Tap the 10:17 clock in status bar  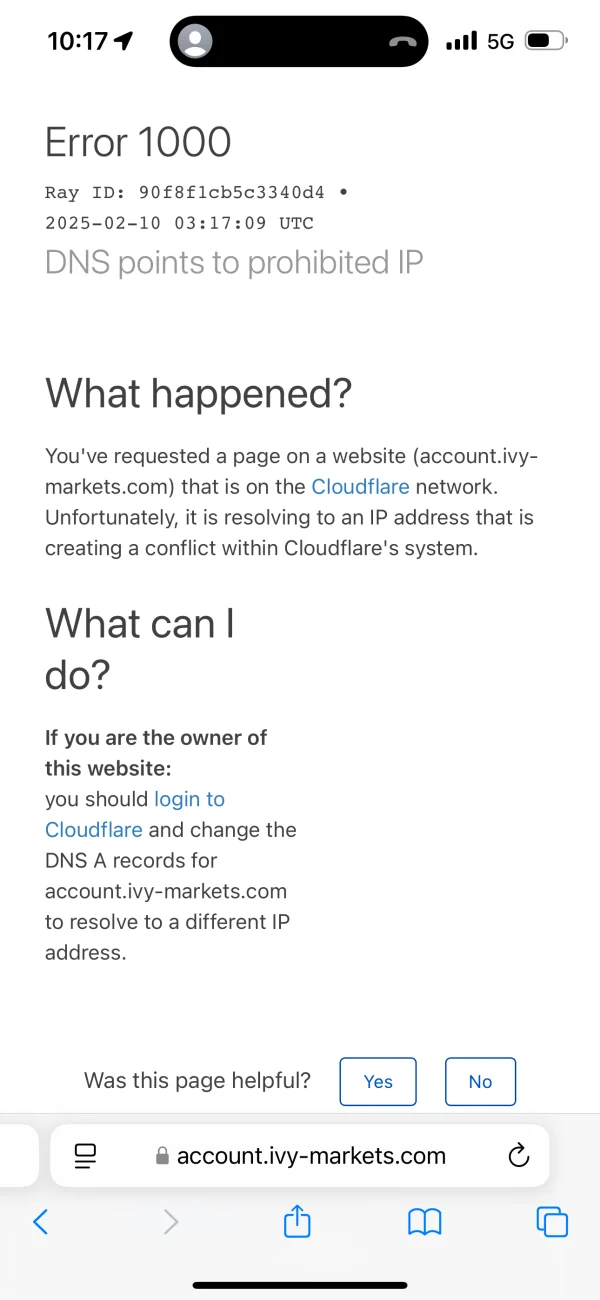pyautogui.click(x=77, y=41)
